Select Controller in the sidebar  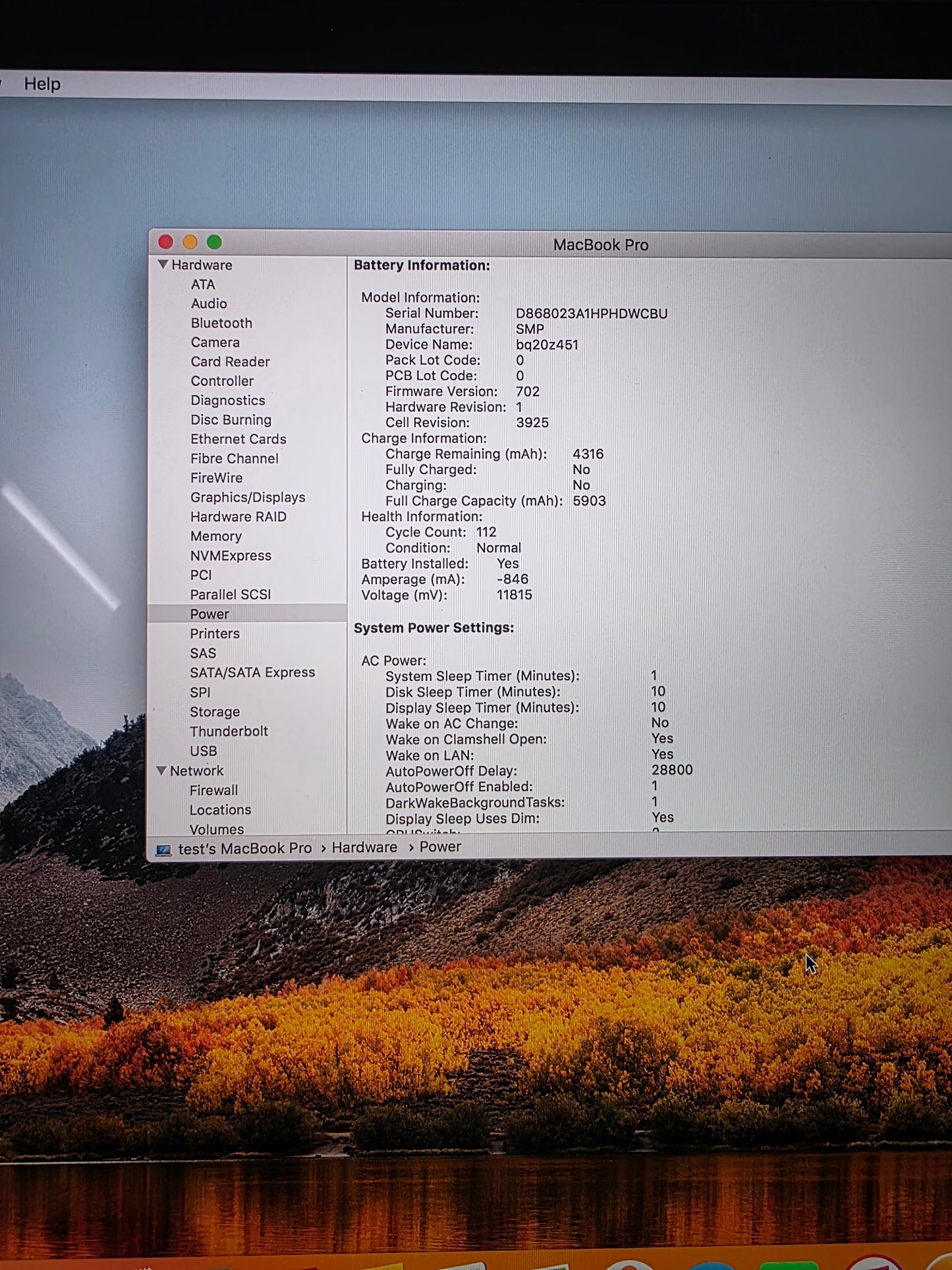(222, 381)
